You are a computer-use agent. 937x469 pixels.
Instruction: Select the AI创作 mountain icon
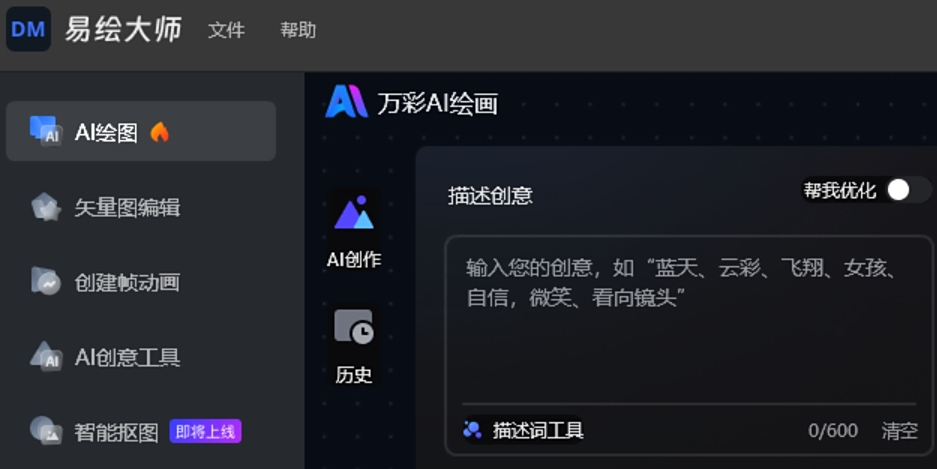click(354, 213)
